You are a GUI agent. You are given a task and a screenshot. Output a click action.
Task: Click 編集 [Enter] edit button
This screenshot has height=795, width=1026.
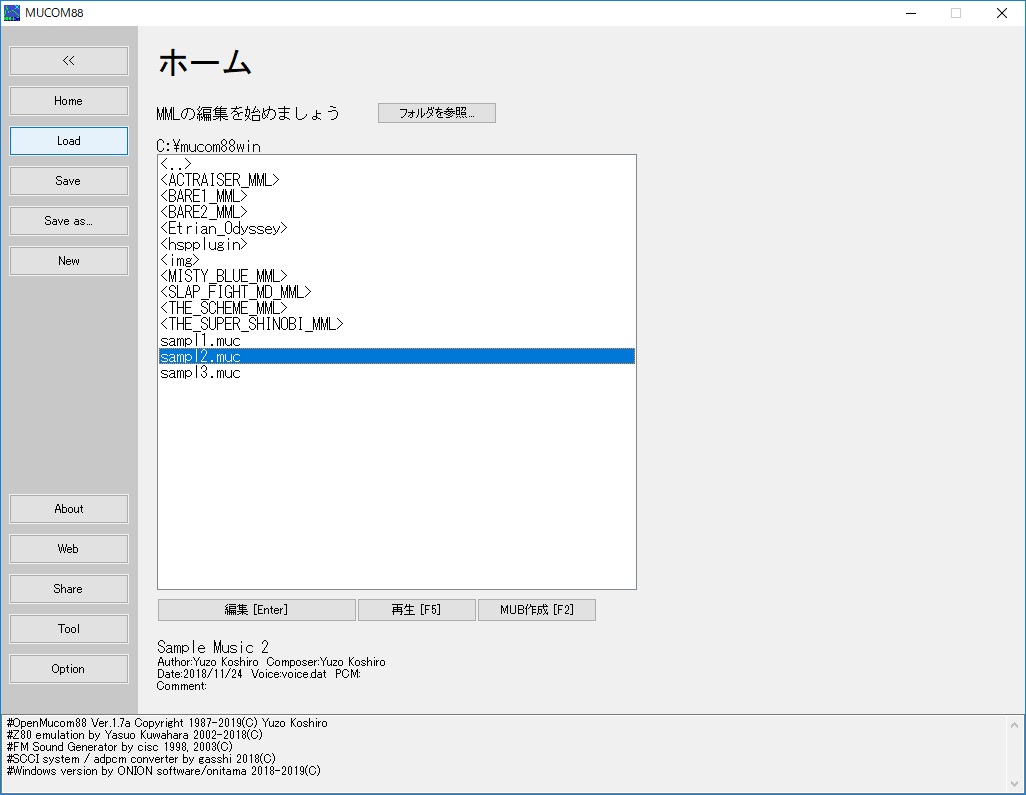pyautogui.click(x=256, y=609)
